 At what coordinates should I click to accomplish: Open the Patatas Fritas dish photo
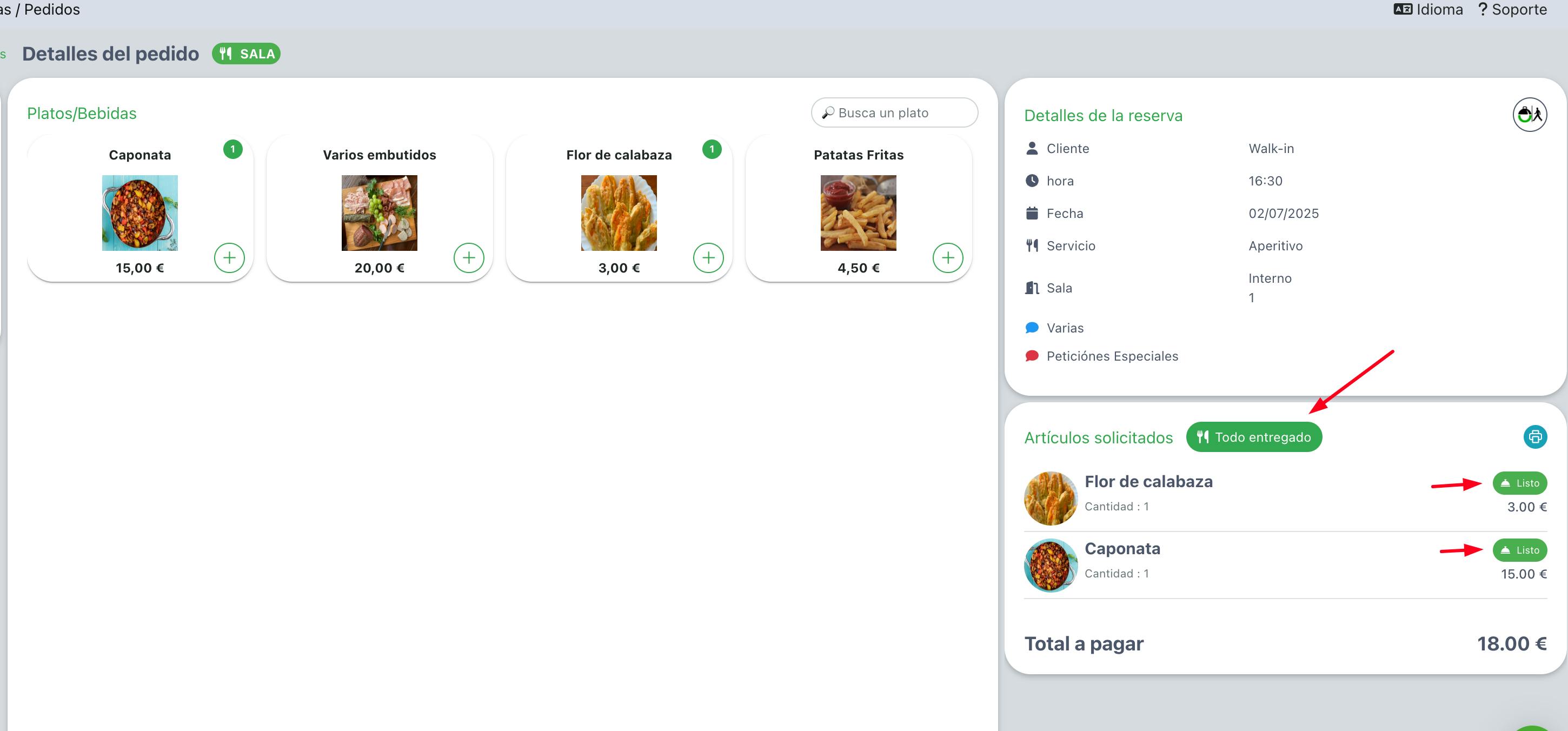click(x=858, y=213)
